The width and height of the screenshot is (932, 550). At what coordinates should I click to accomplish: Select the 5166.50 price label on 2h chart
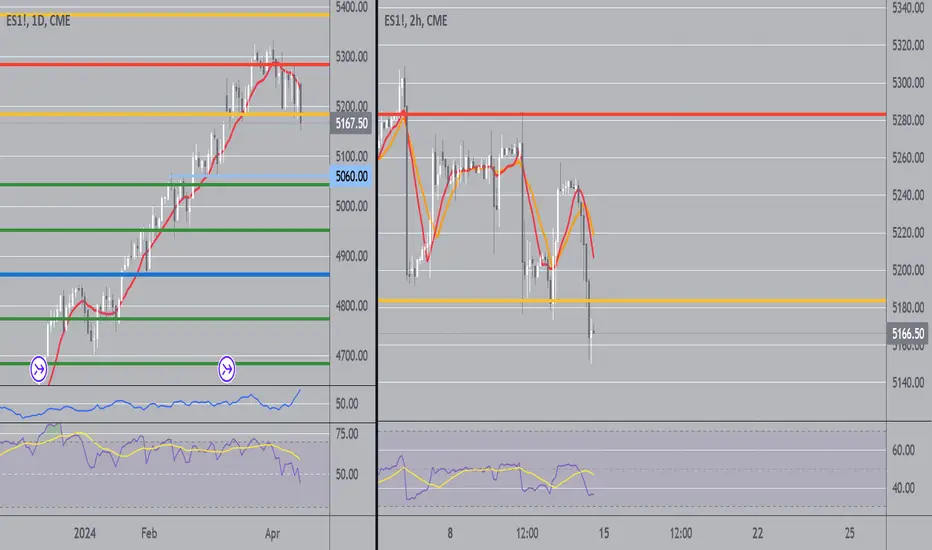click(x=908, y=334)
